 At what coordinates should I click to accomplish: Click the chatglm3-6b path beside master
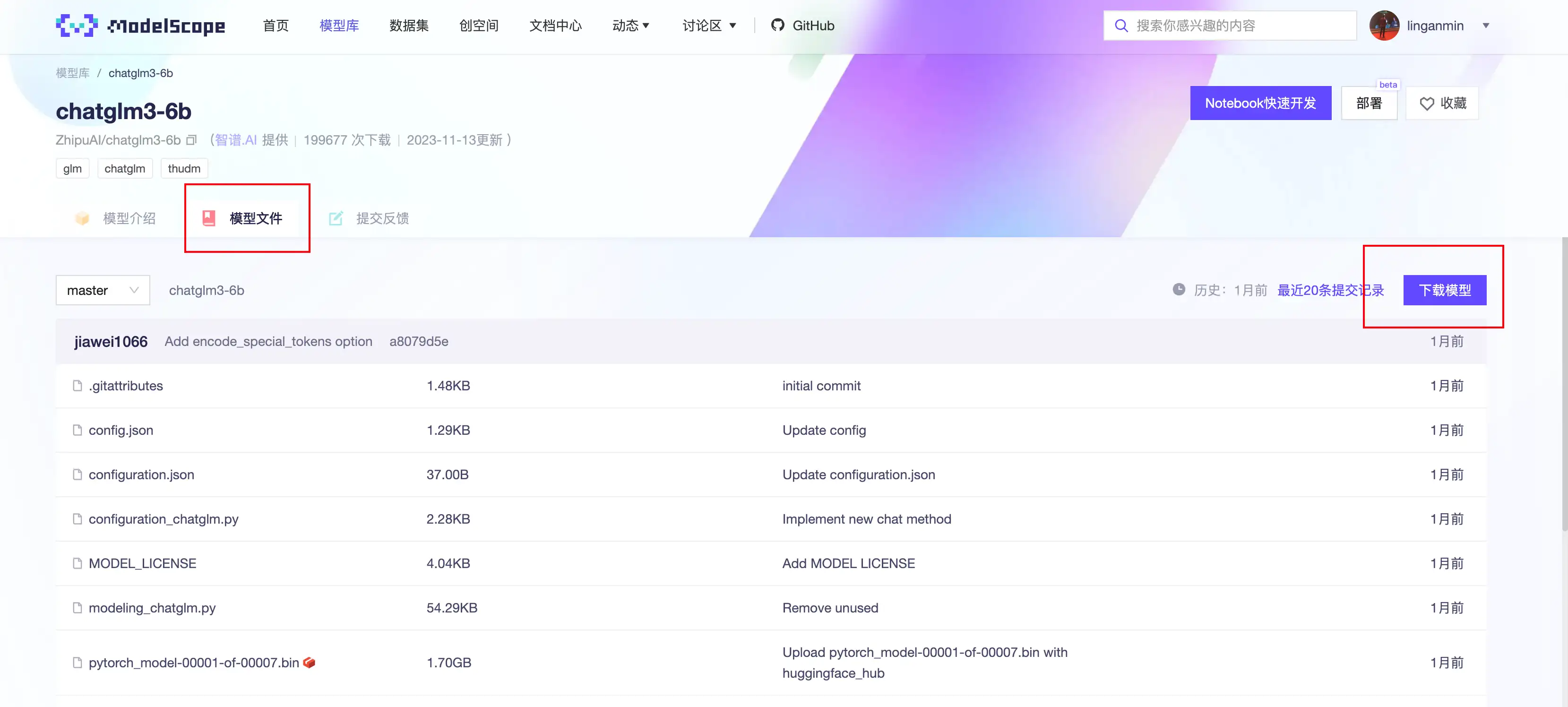(207, 291)
